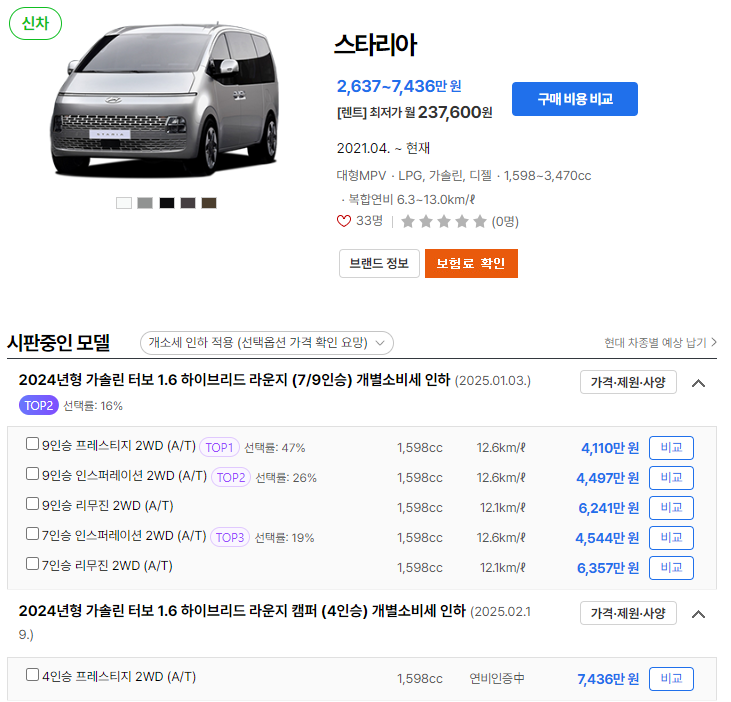Select the white car color swatch
The image size is (731, 702).
click(x=124, y=203)
